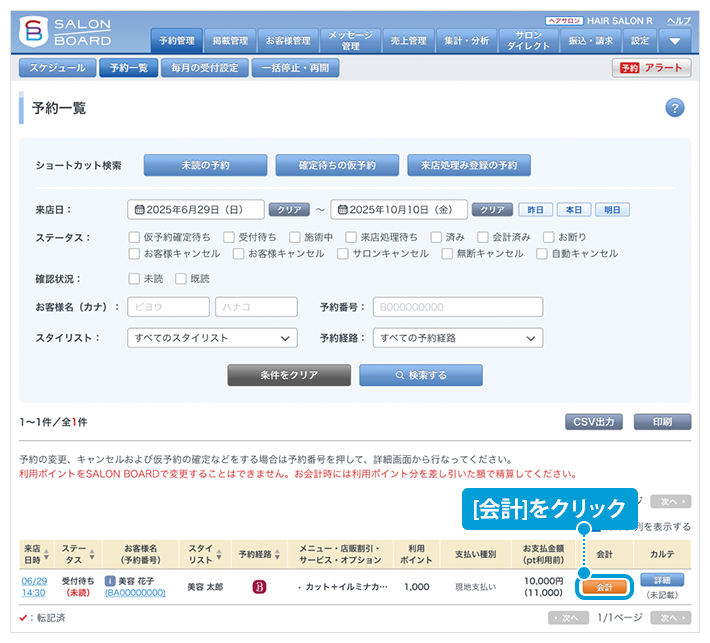Click 未読の予約 shortcut button
The height and width of the screenshot is (643, 710).
pyautogui.click(x=206, y=165)
